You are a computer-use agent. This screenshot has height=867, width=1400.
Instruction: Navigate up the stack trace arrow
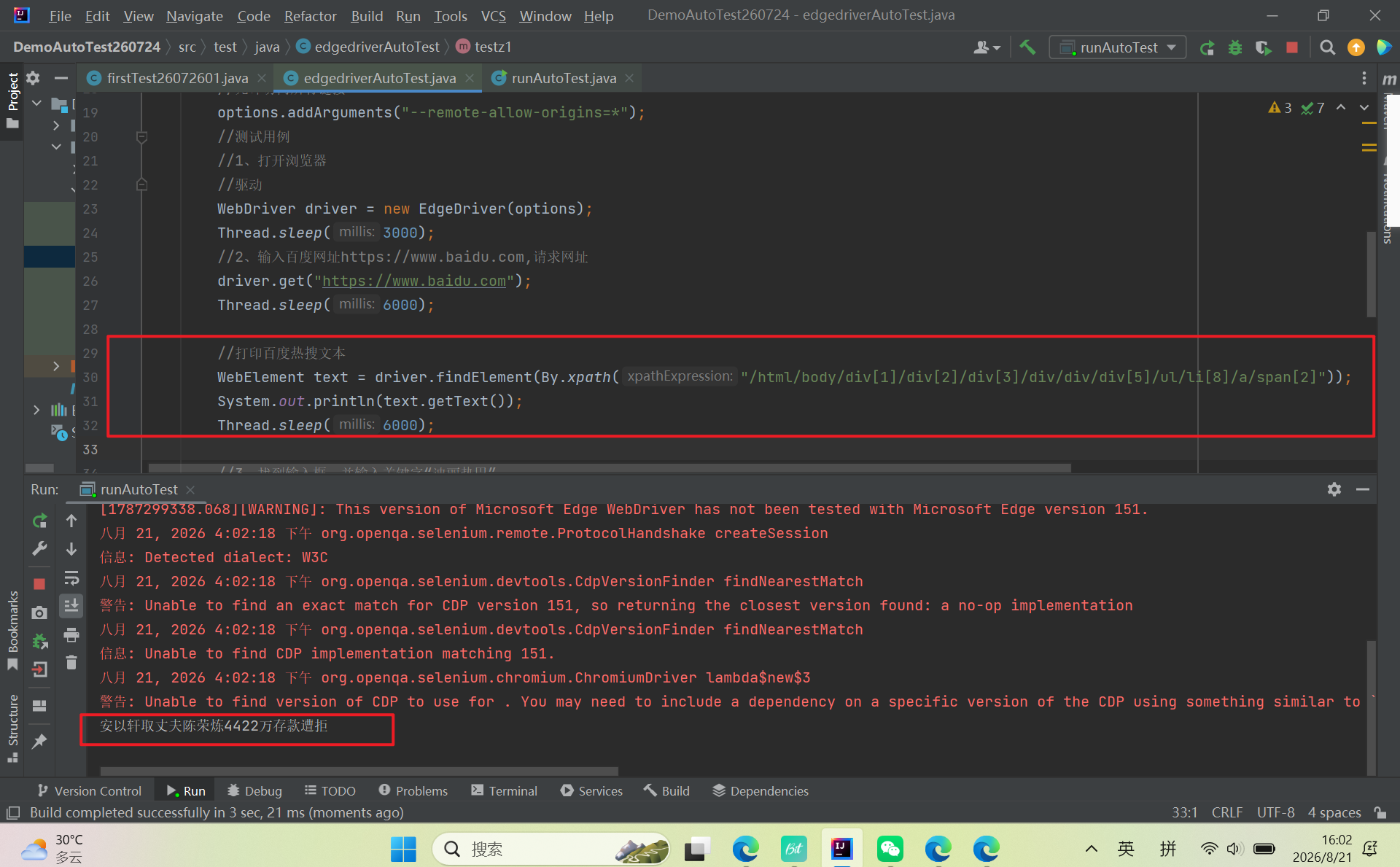coord(71,521)
